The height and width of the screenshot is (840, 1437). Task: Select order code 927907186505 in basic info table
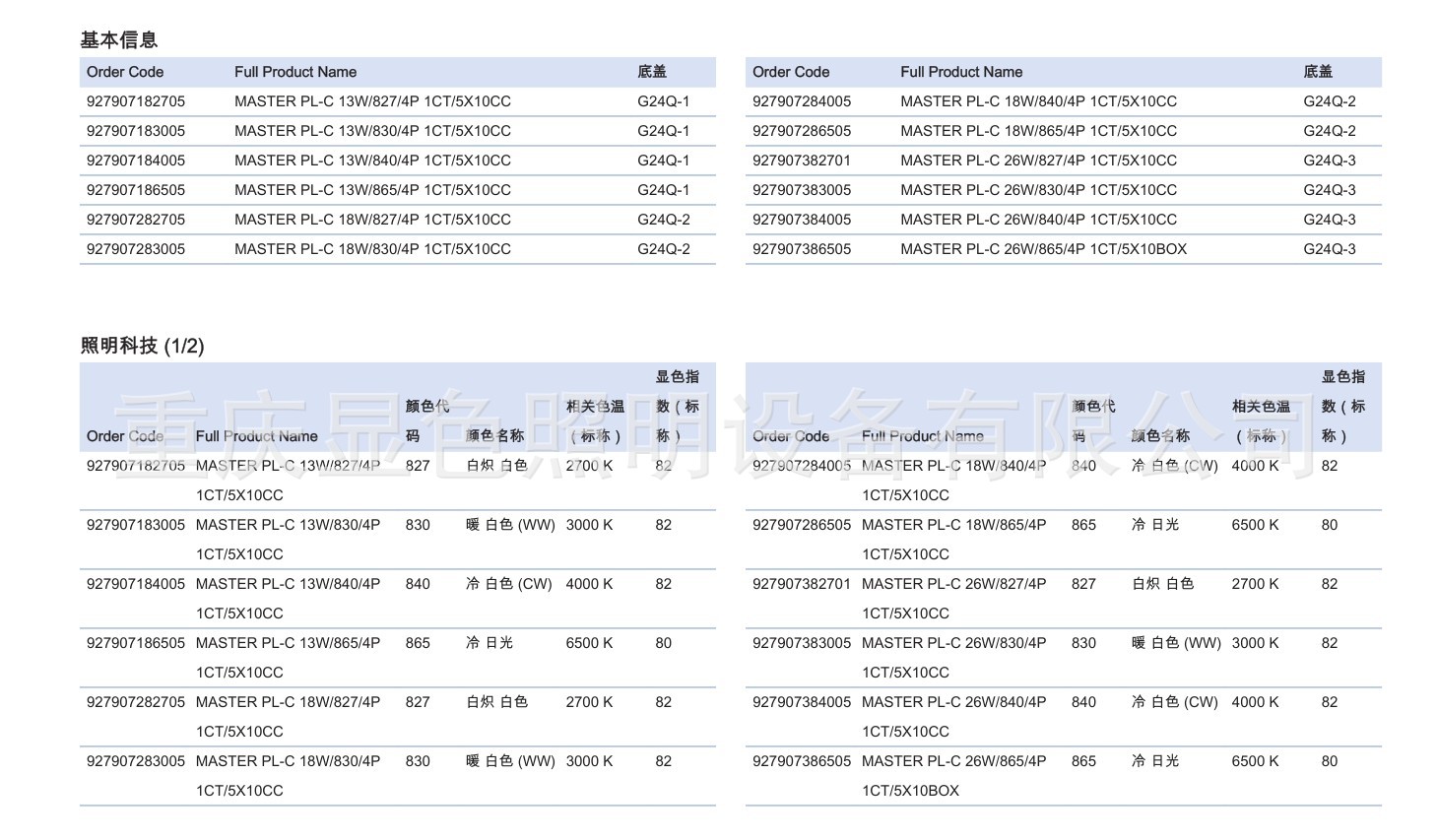136,190
